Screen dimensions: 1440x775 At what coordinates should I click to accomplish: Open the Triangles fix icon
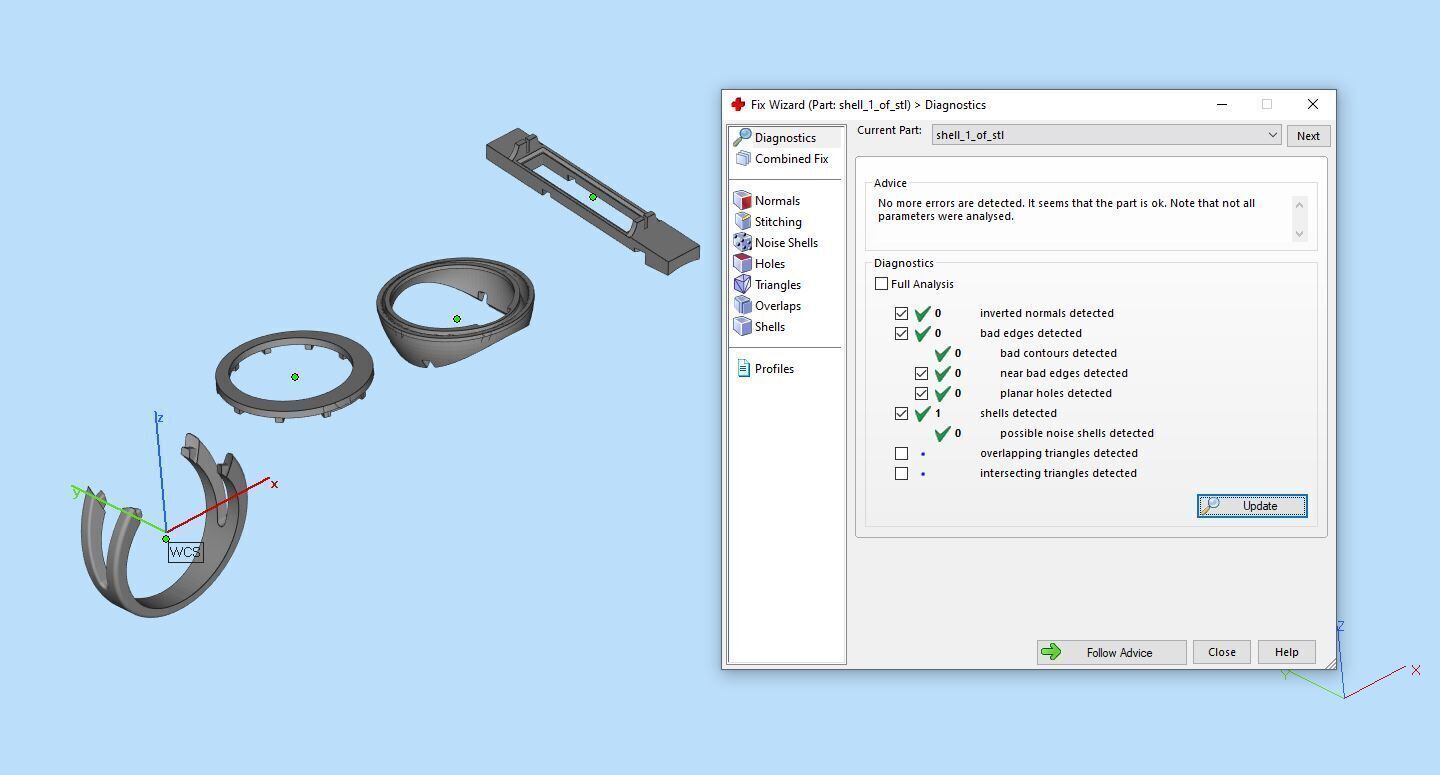pos(742,285)
